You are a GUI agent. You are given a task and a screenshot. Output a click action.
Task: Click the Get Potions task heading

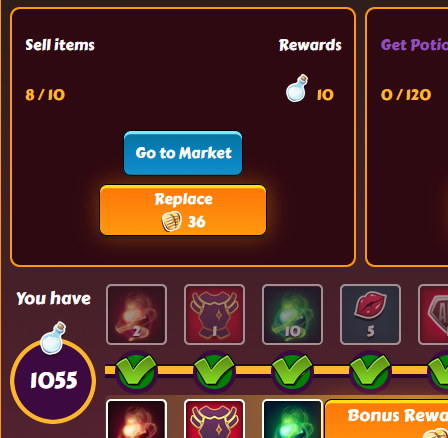click(414, 45)
